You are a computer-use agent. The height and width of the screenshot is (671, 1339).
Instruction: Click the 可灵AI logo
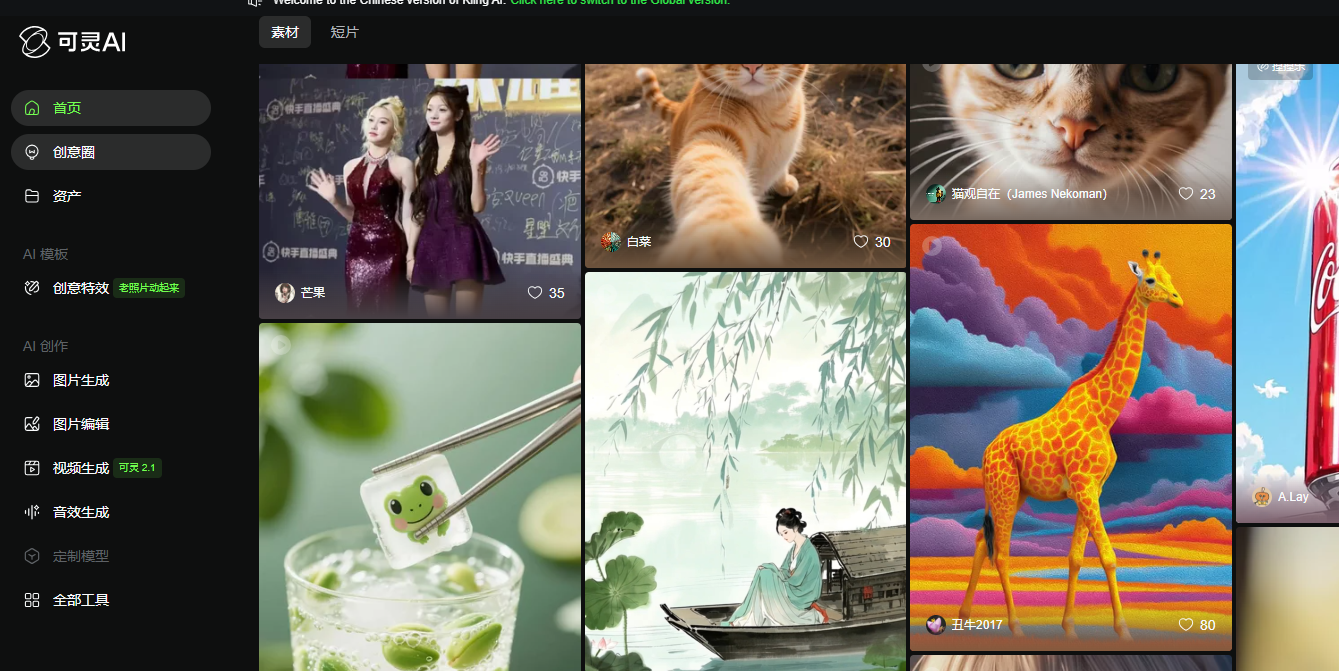click(72, 42)
